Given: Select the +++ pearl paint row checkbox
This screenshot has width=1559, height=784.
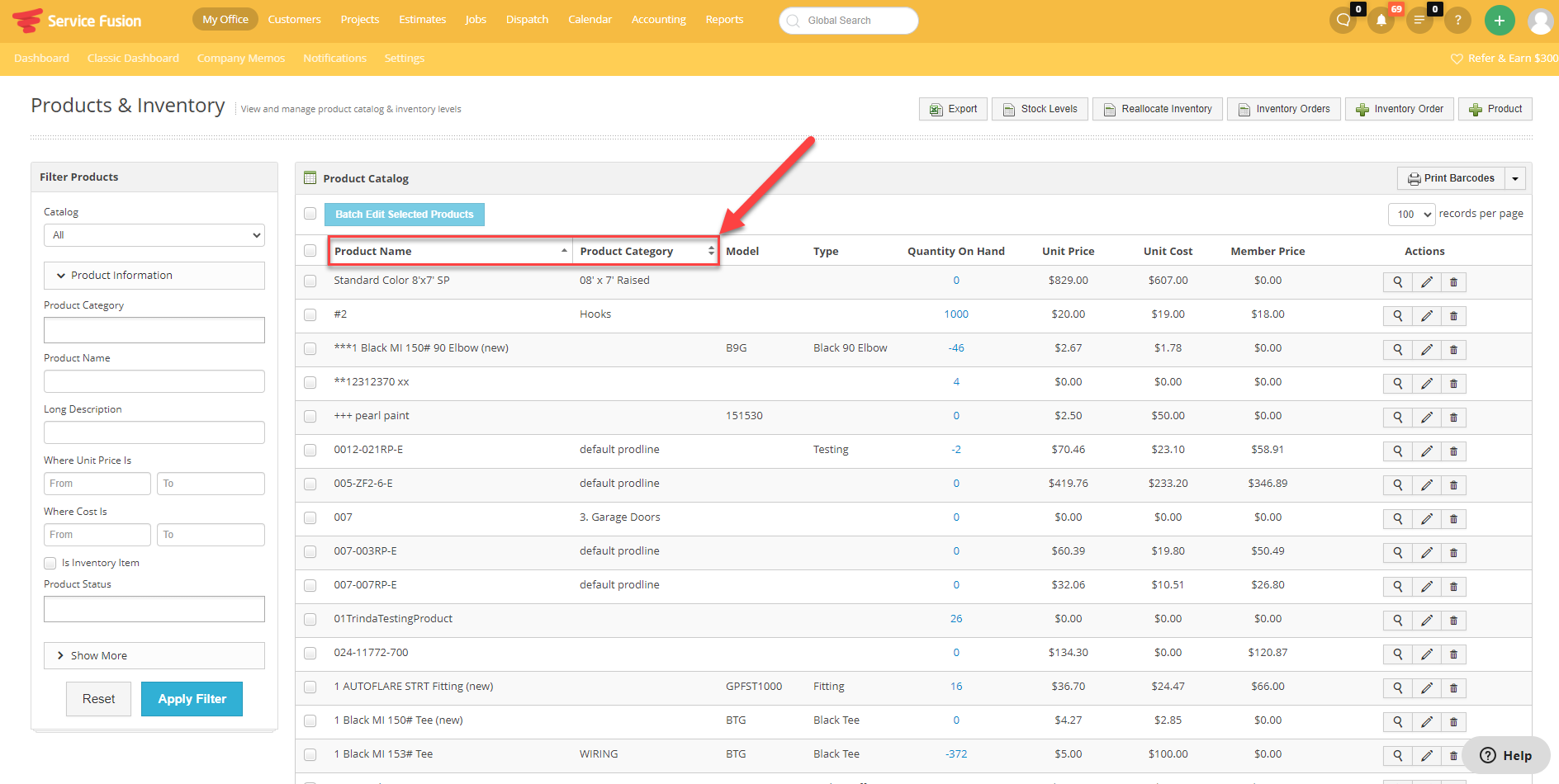Looking at the screenshot, I should (310, 416).
